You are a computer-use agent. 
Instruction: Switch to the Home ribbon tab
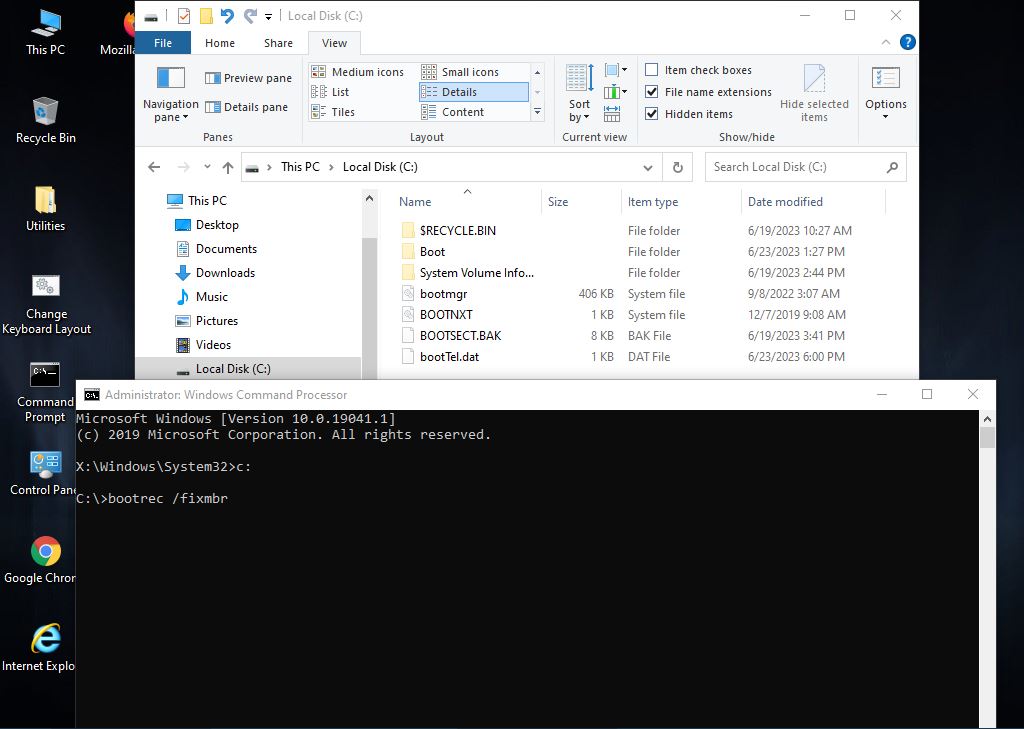coord(220,43)
